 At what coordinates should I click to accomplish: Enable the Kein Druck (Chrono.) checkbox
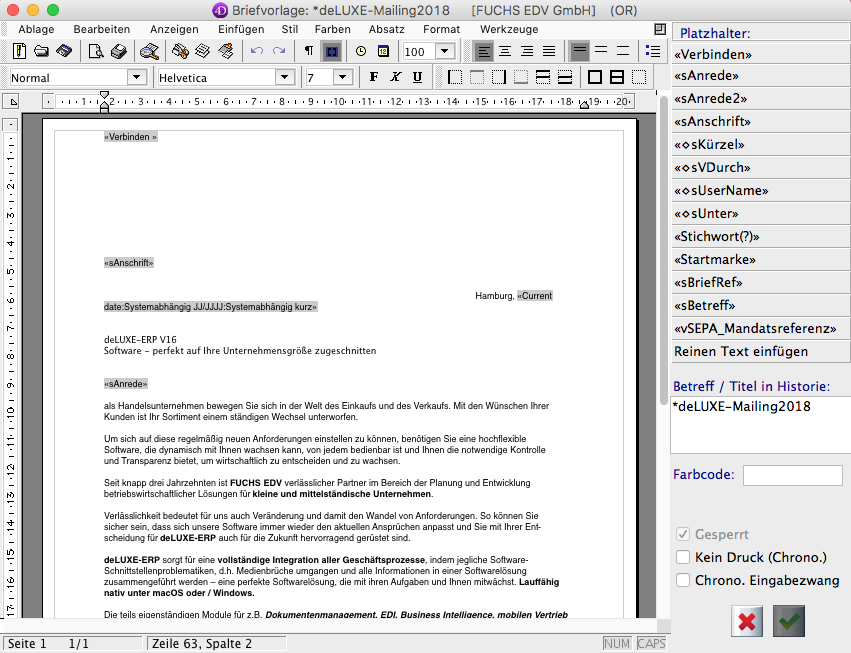683,557
